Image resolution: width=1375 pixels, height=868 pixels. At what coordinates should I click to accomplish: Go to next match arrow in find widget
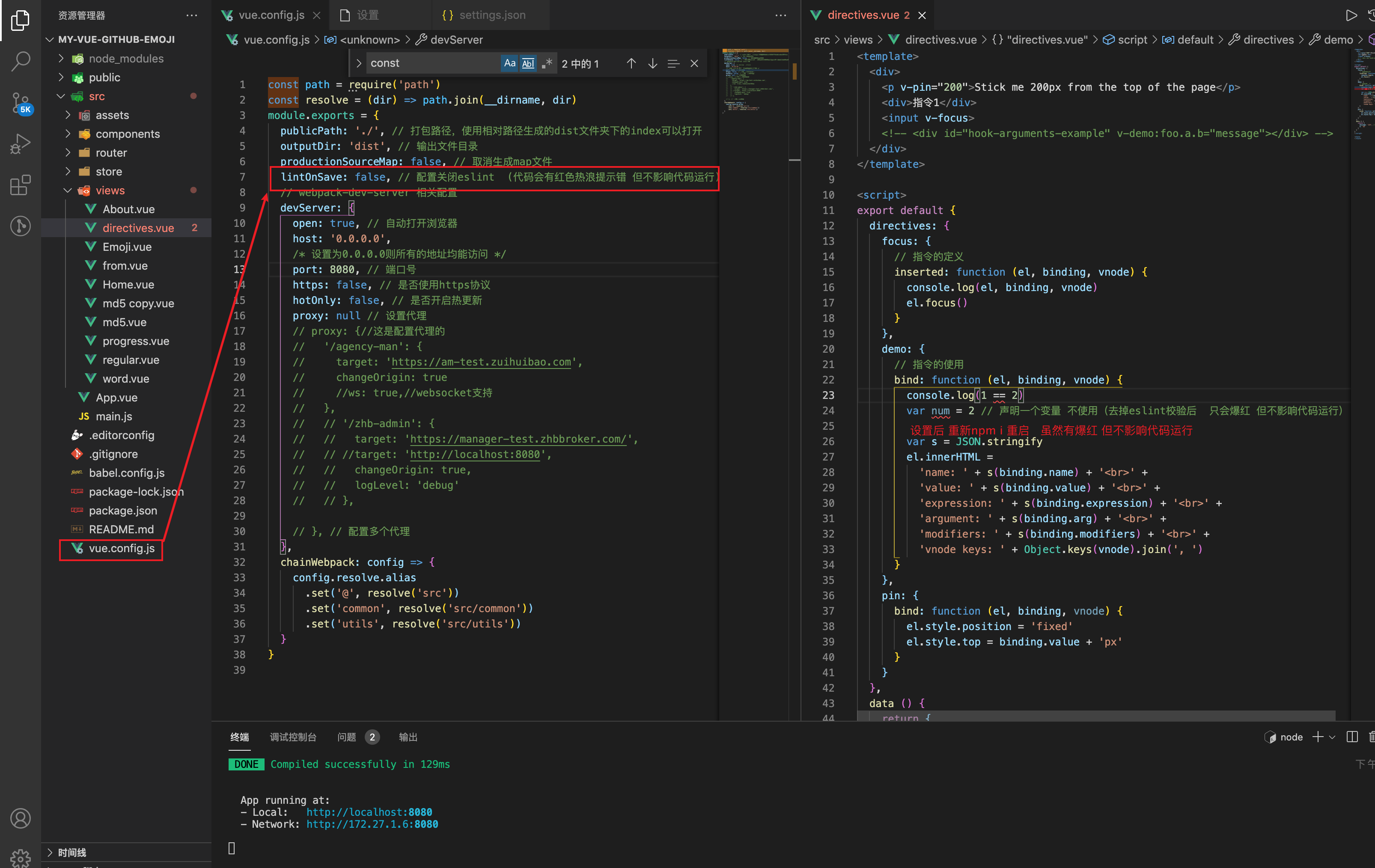[x=652, y=63]
